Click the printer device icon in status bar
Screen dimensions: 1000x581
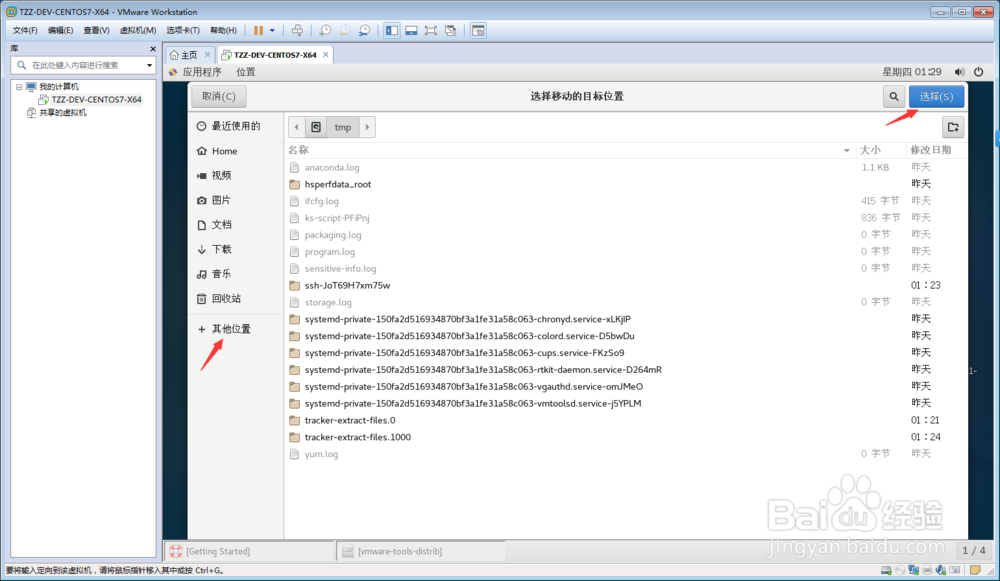[926, 570]
